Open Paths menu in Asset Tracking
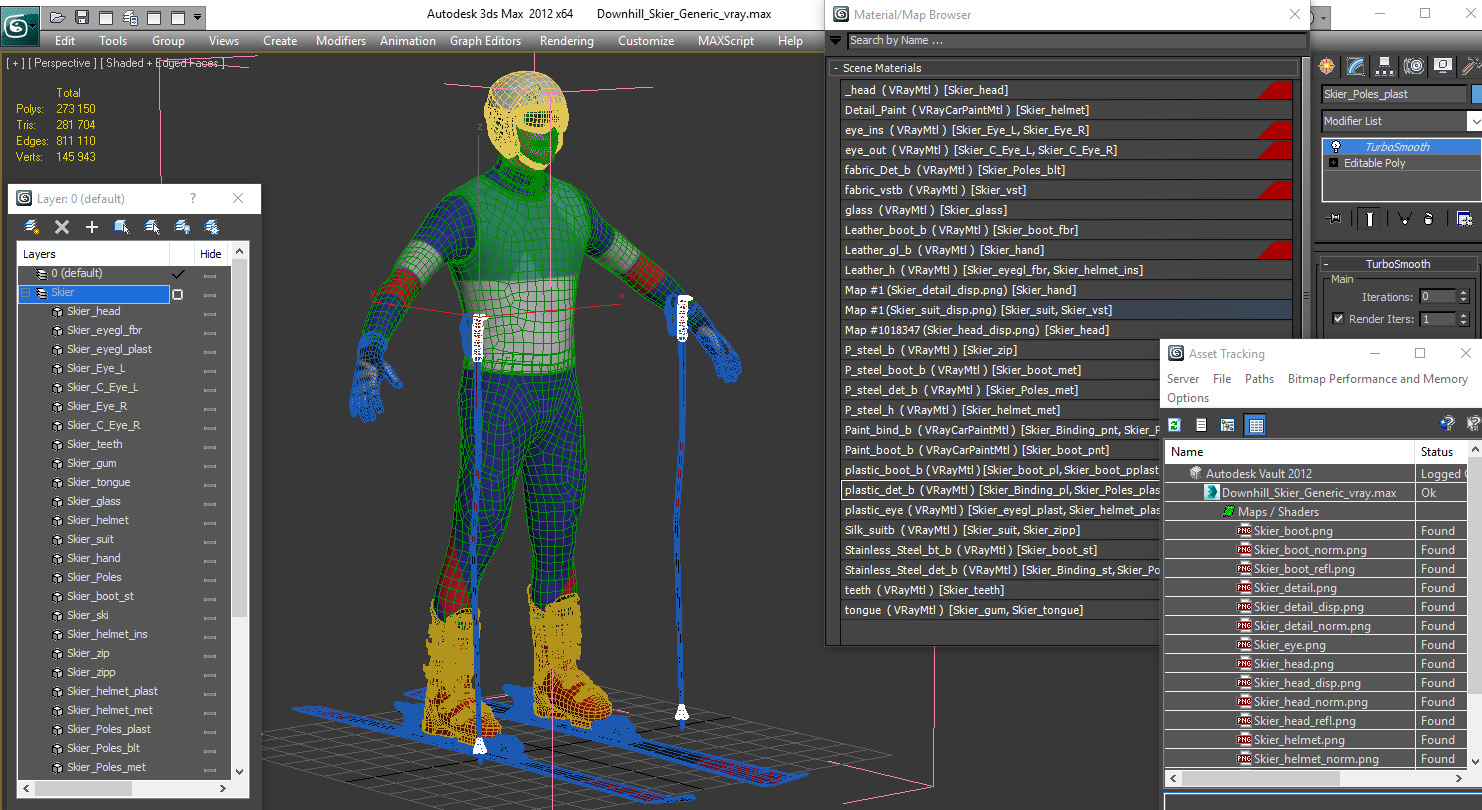 1259,379
